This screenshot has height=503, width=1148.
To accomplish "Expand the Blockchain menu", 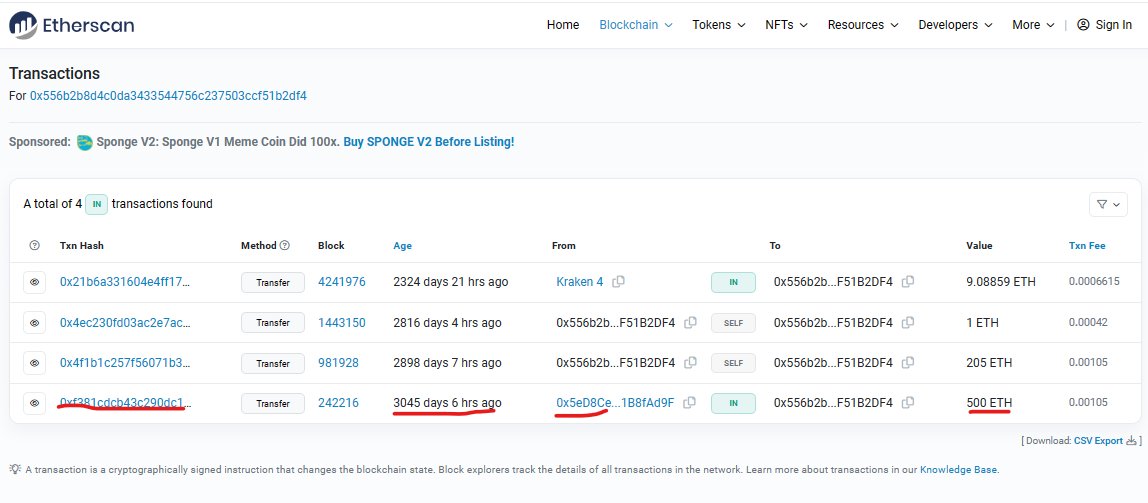I will pos(635,25).
